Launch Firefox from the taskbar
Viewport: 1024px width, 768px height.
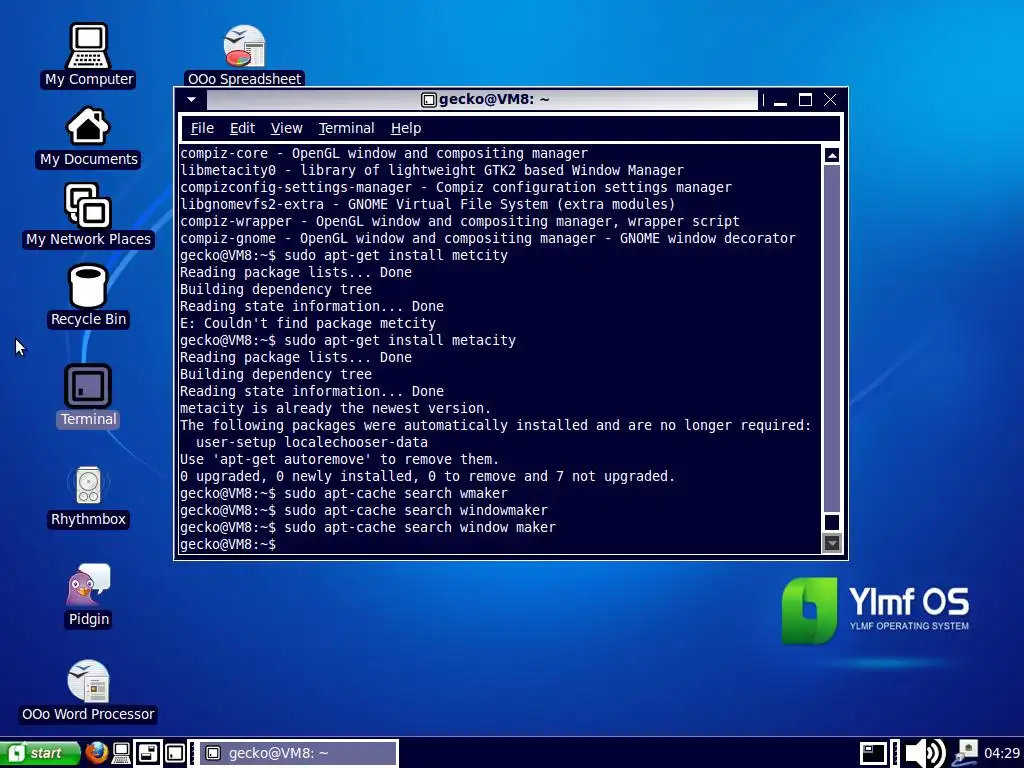coord(97,753)
